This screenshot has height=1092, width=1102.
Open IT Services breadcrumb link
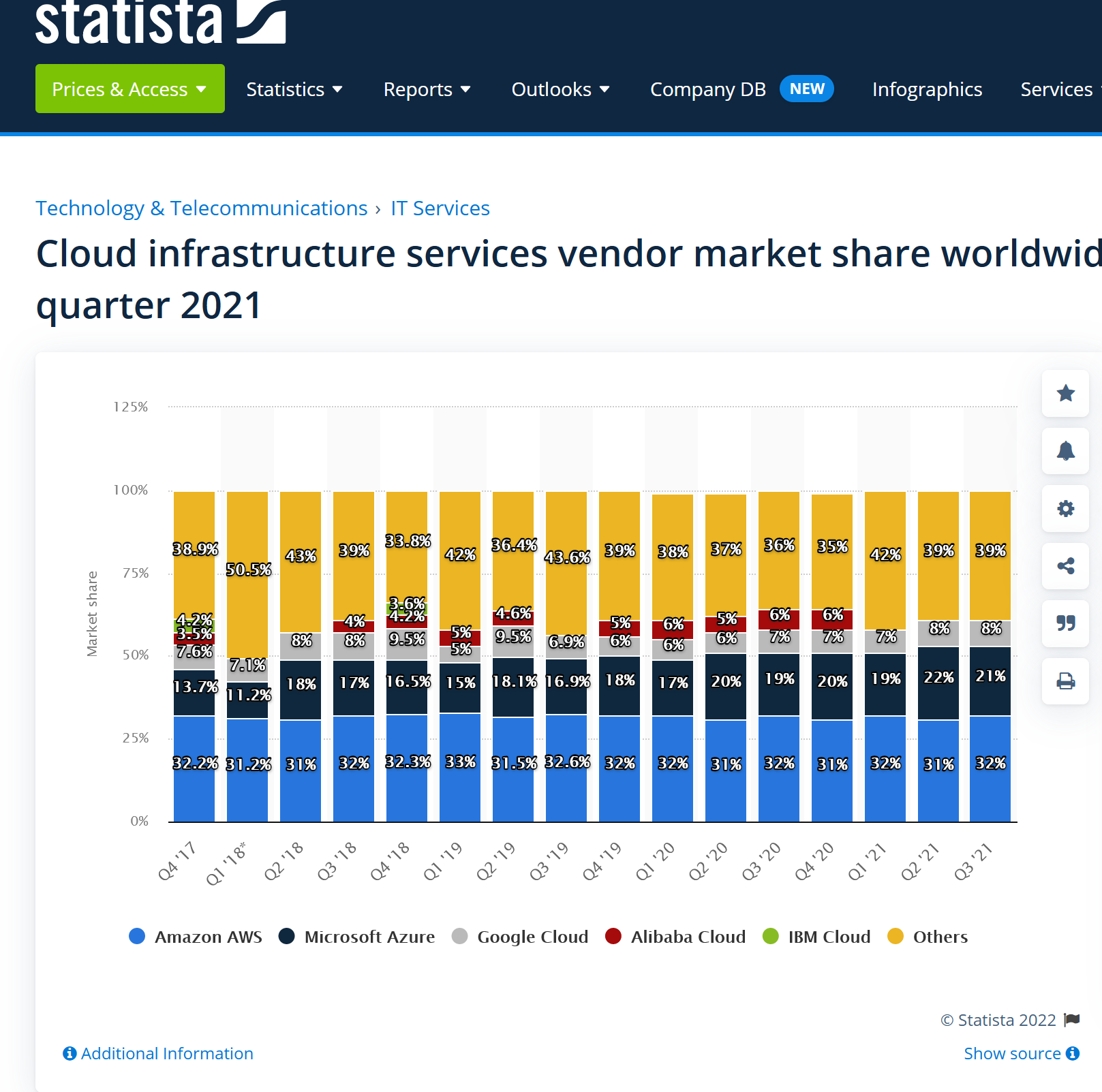coord(440,208)
